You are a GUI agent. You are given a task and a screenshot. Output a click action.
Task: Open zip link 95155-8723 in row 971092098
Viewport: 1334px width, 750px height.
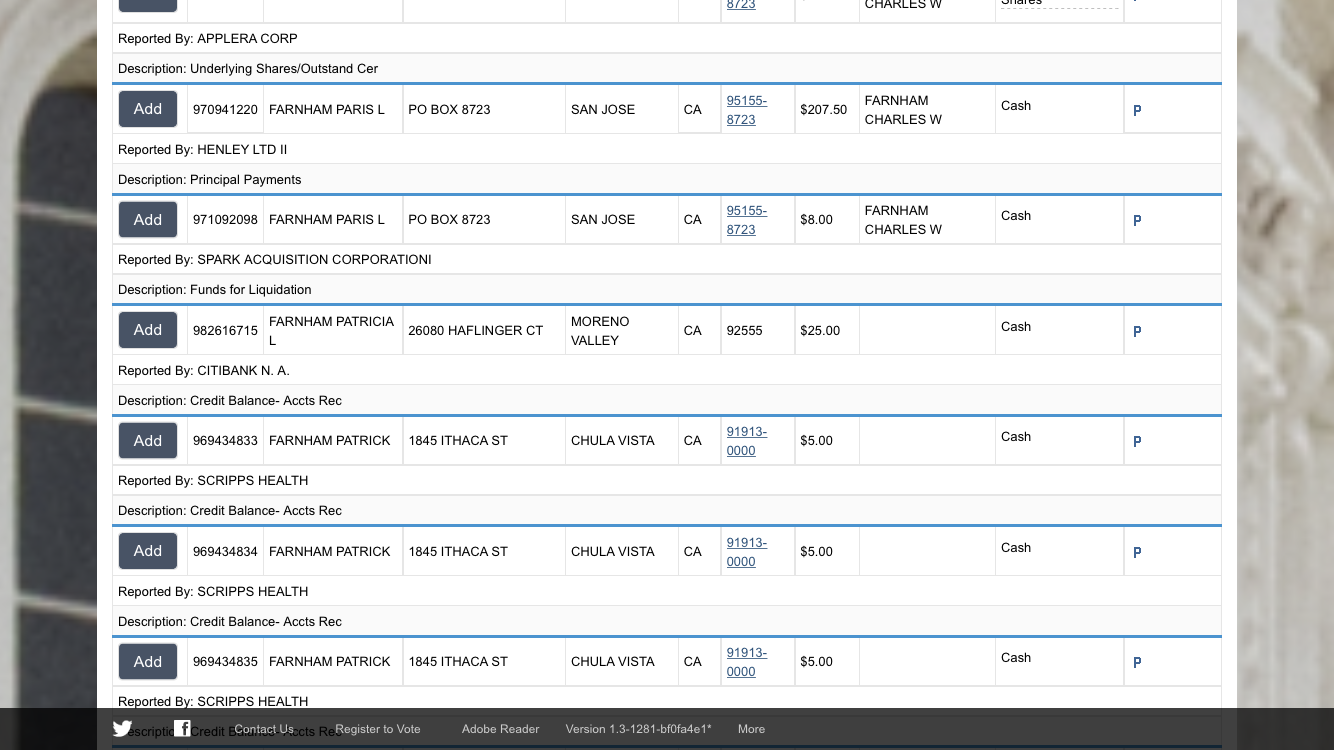coord(747,220)
